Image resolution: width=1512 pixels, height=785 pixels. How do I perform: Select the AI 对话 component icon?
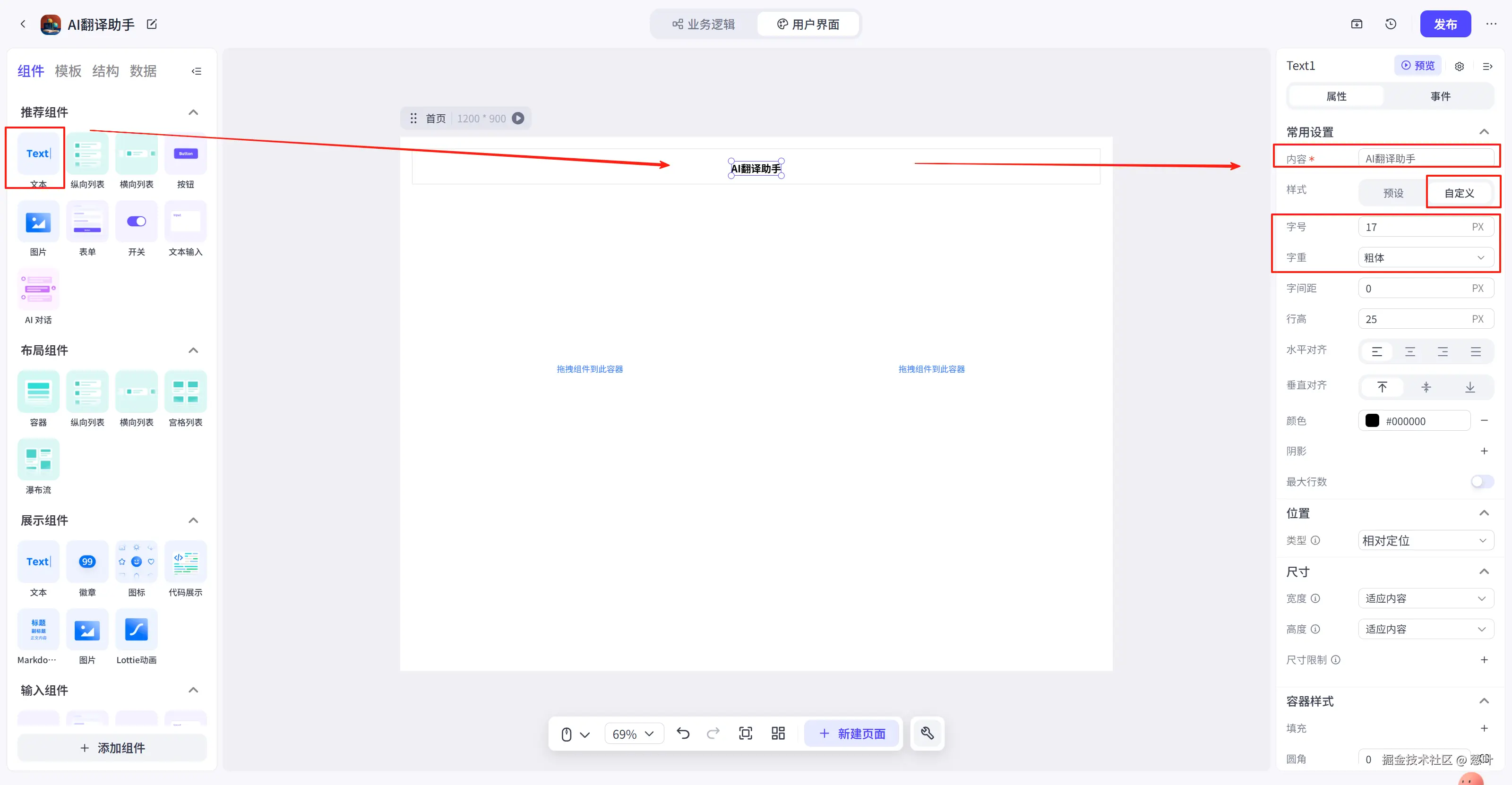click(38, 289)
